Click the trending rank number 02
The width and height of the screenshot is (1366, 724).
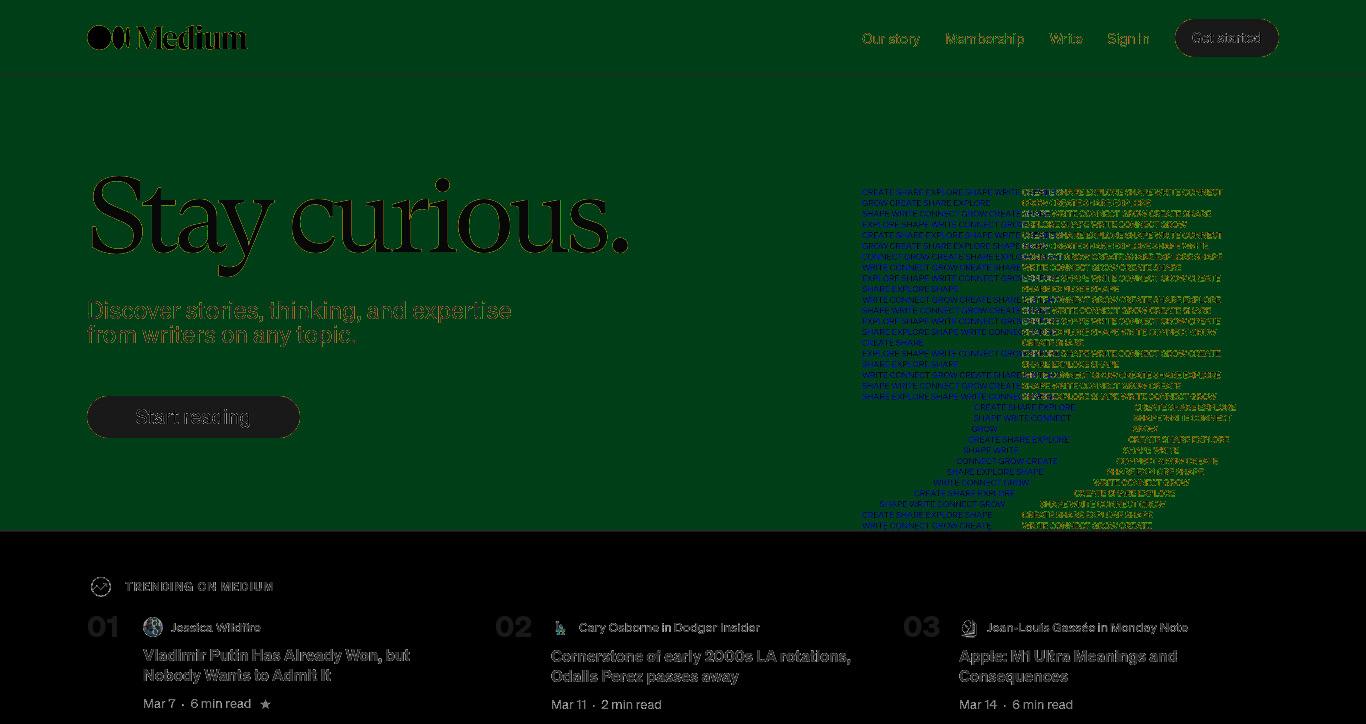tap(513, 628)
